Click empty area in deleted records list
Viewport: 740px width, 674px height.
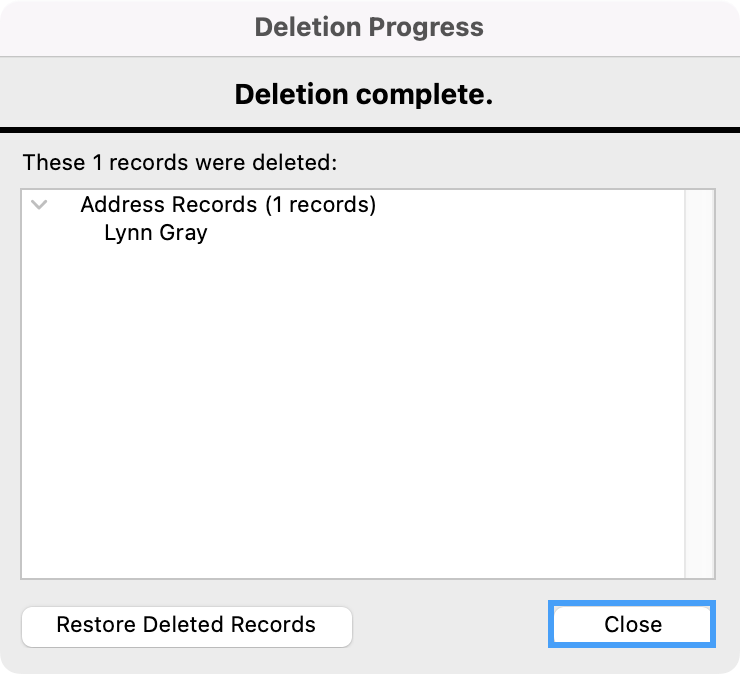click(350, 420)
